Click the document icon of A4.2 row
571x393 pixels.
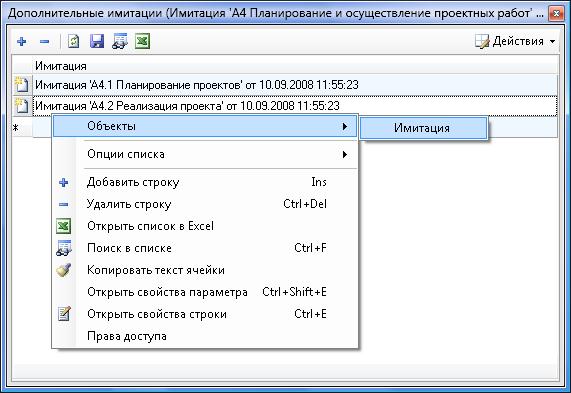click(x=21, y=106)
